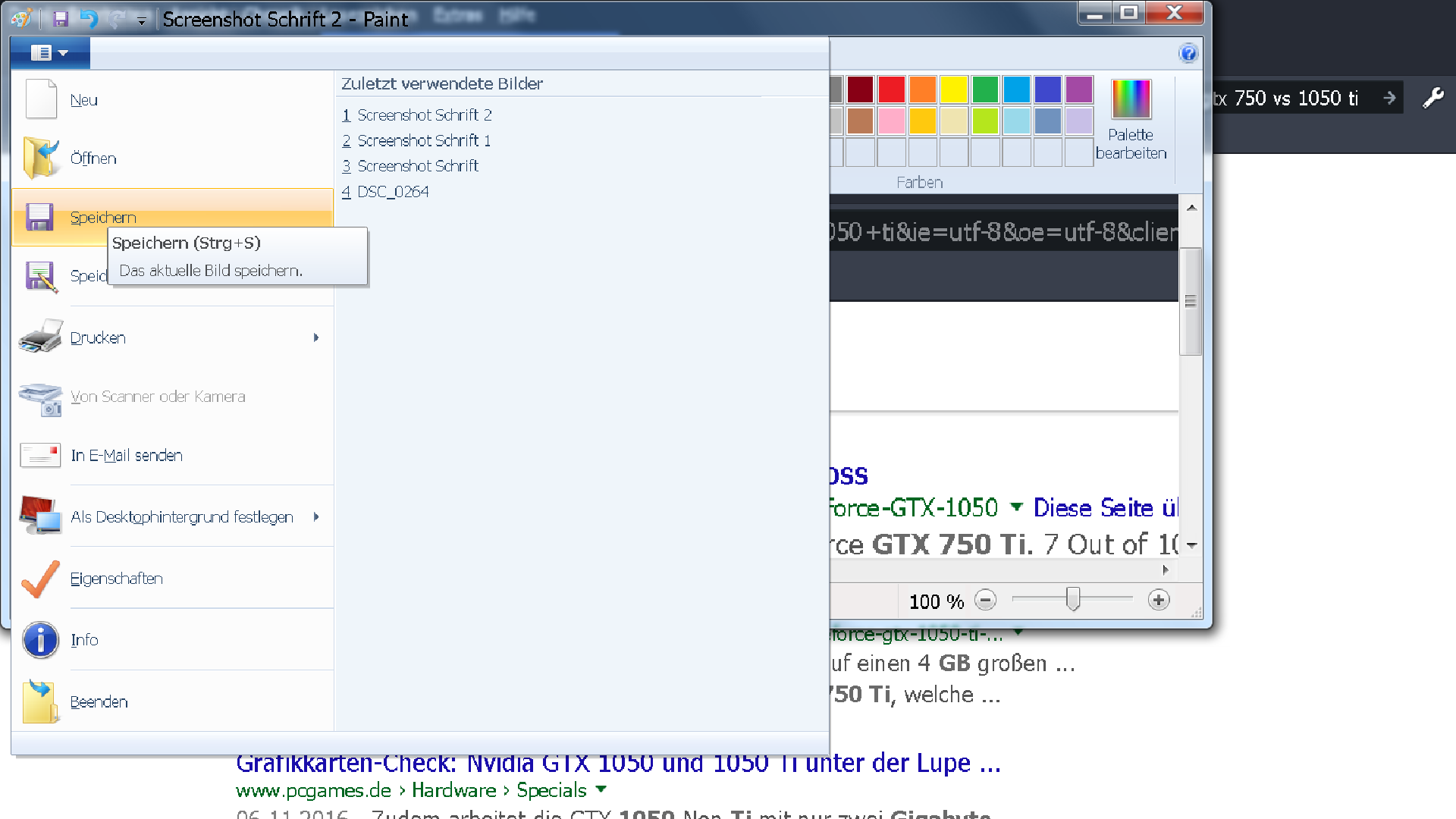Image resolution: width=1456 pixels, height=819 pixels.
Task: Open recent image DSC_0264
Action: tap(392, 192)
